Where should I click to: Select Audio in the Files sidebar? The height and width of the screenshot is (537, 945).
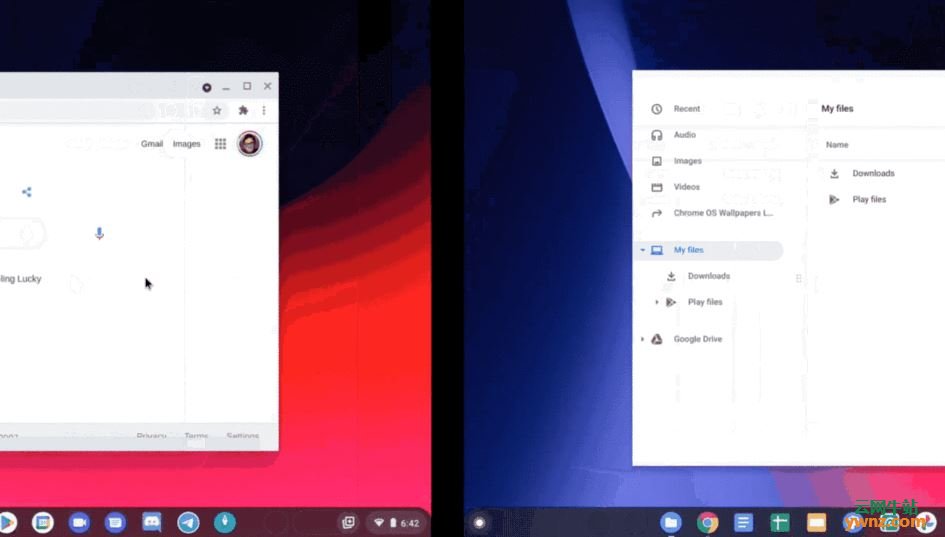[684, 135]
